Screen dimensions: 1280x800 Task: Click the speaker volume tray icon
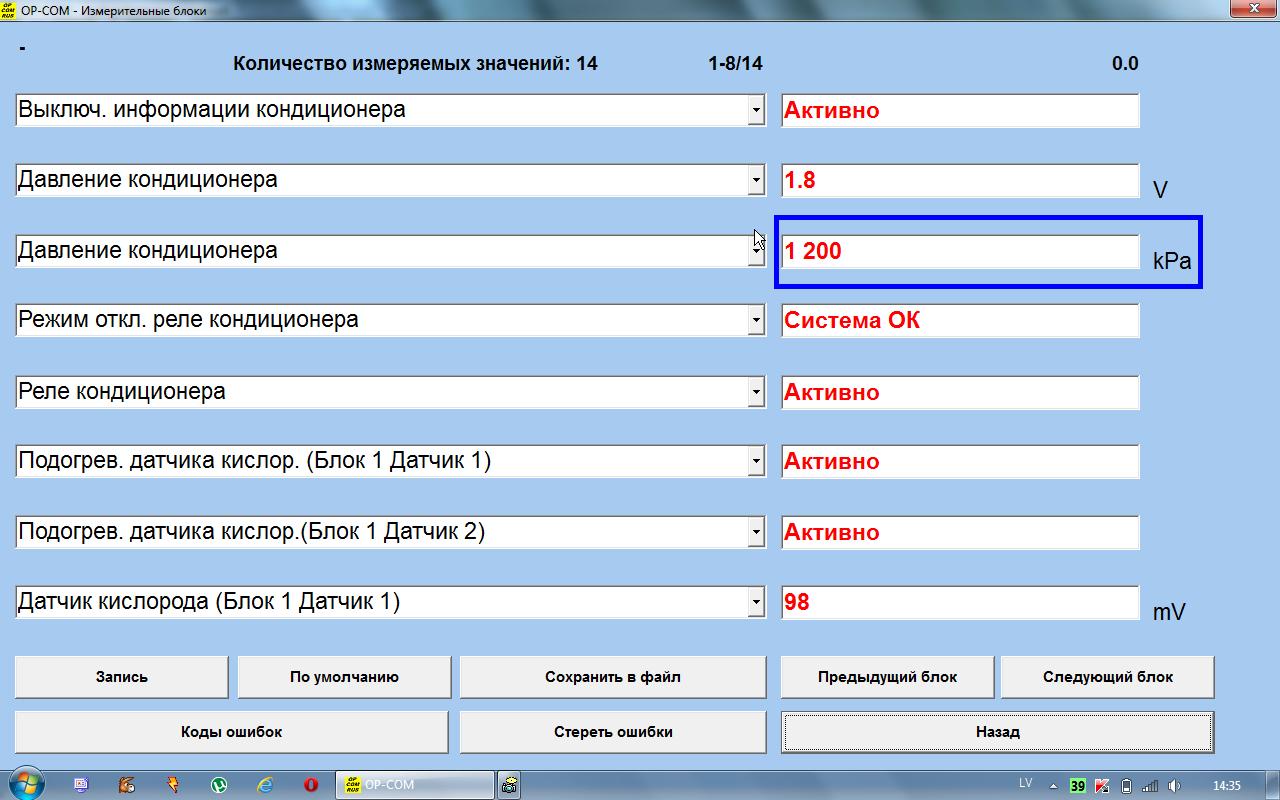pos(1174,786)
